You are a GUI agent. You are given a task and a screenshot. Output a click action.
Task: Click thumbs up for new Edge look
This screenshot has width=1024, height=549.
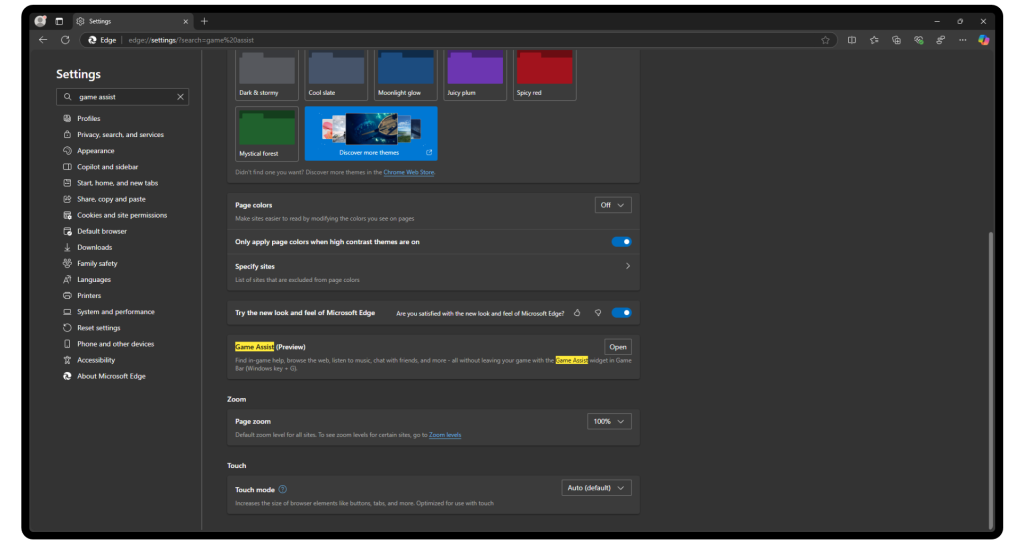coord(578,313)
